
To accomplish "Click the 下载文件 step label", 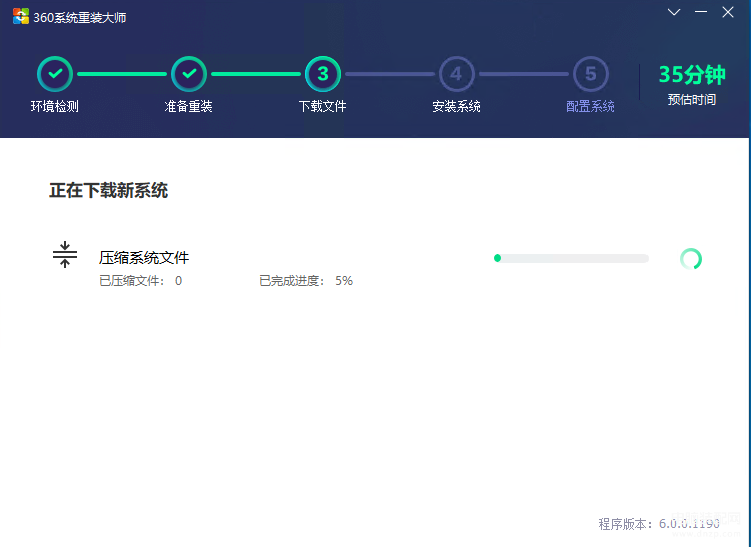I will pyautogui.click(x=322, y=106).
